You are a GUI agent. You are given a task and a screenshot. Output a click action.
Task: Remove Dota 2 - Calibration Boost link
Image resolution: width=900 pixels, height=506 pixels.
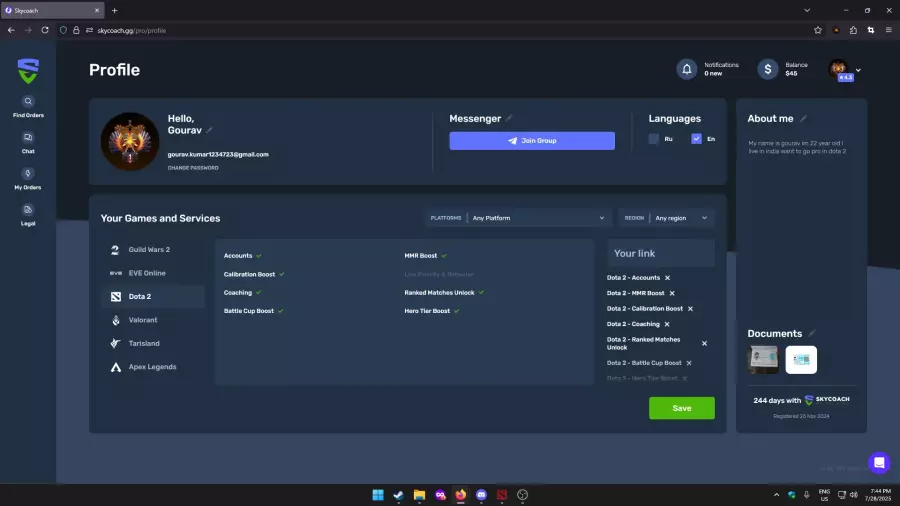690,309
